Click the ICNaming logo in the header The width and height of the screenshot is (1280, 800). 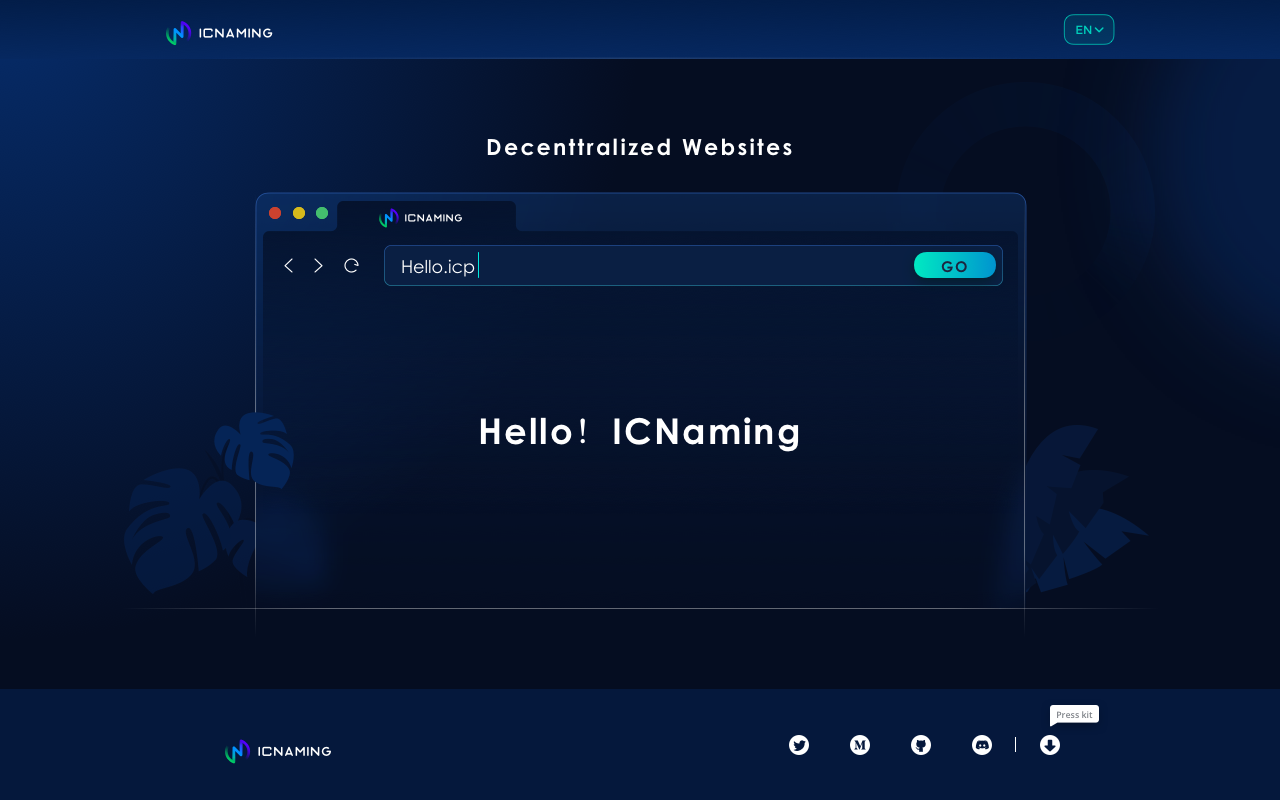click(219, 33)
